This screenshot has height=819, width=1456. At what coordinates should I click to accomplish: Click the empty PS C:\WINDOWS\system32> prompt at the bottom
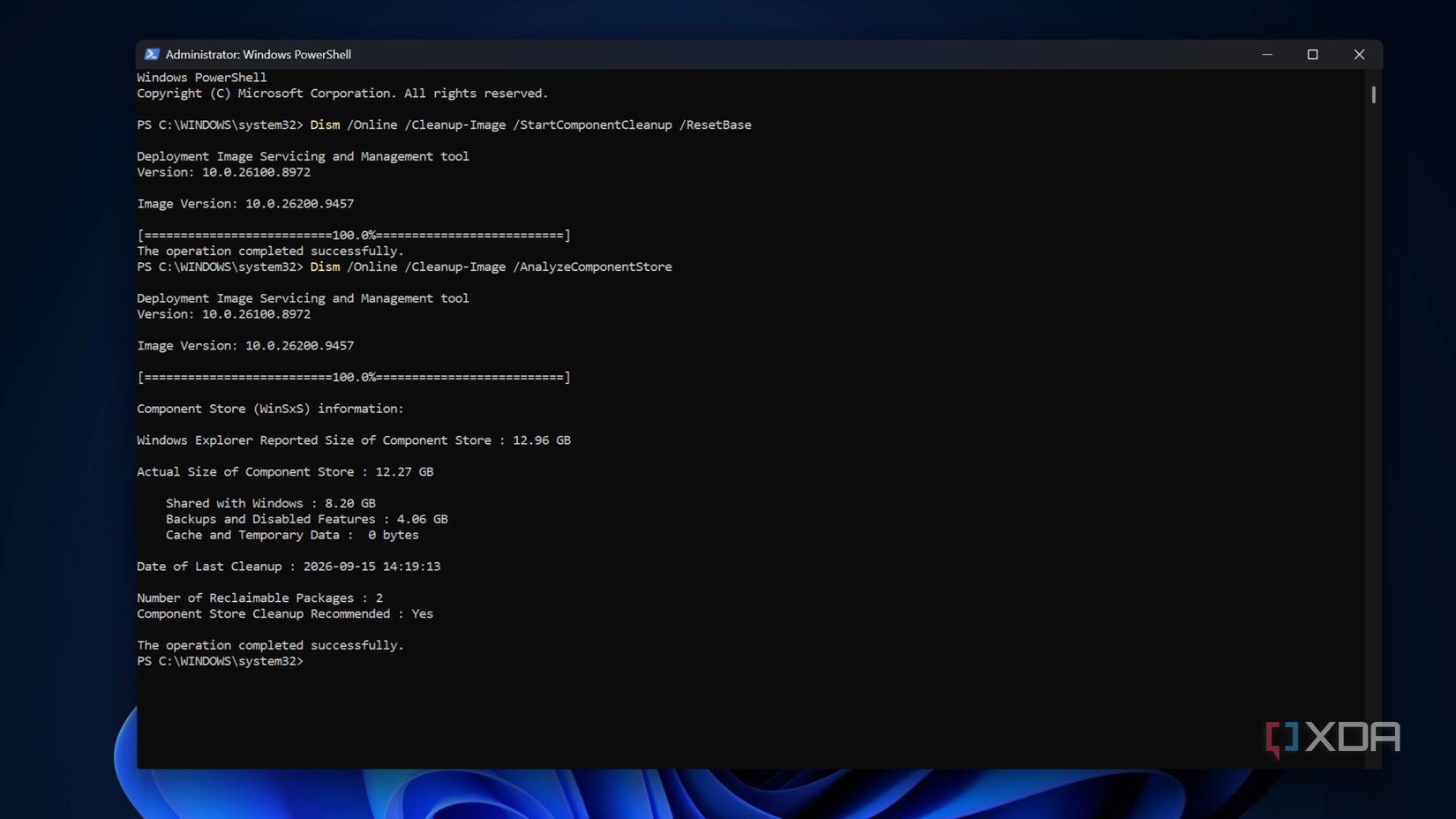220,662
